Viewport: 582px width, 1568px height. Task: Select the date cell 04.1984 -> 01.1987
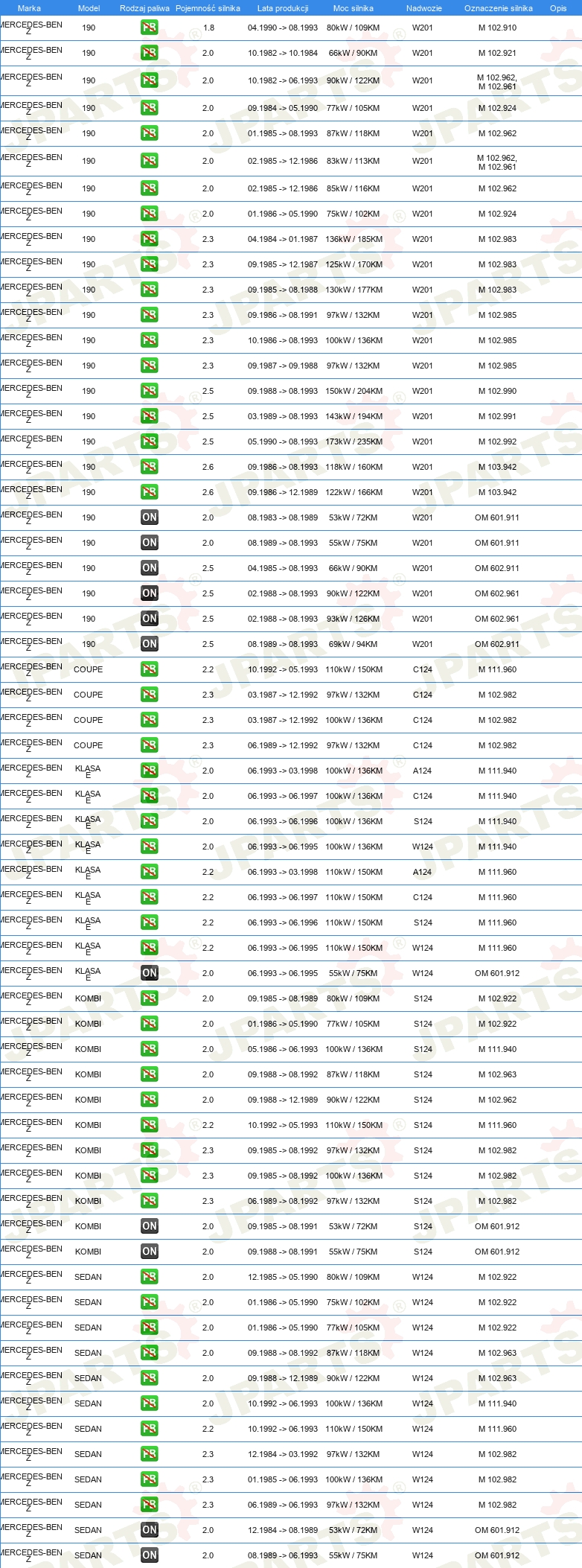pos(283,239)
